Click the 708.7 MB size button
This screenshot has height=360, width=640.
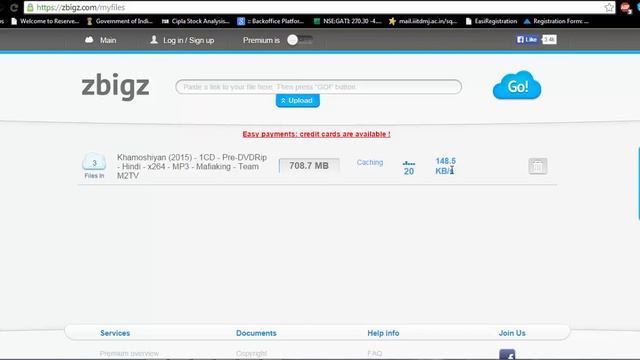309,166
